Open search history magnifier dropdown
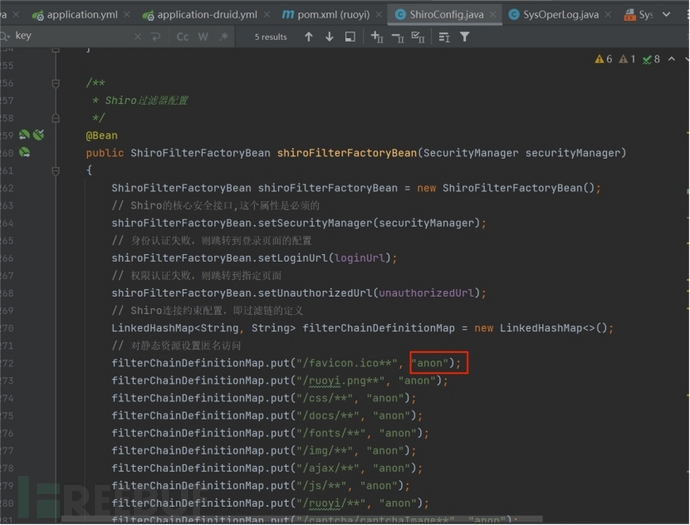Viewport: 690px width, 525px height. 4,37
